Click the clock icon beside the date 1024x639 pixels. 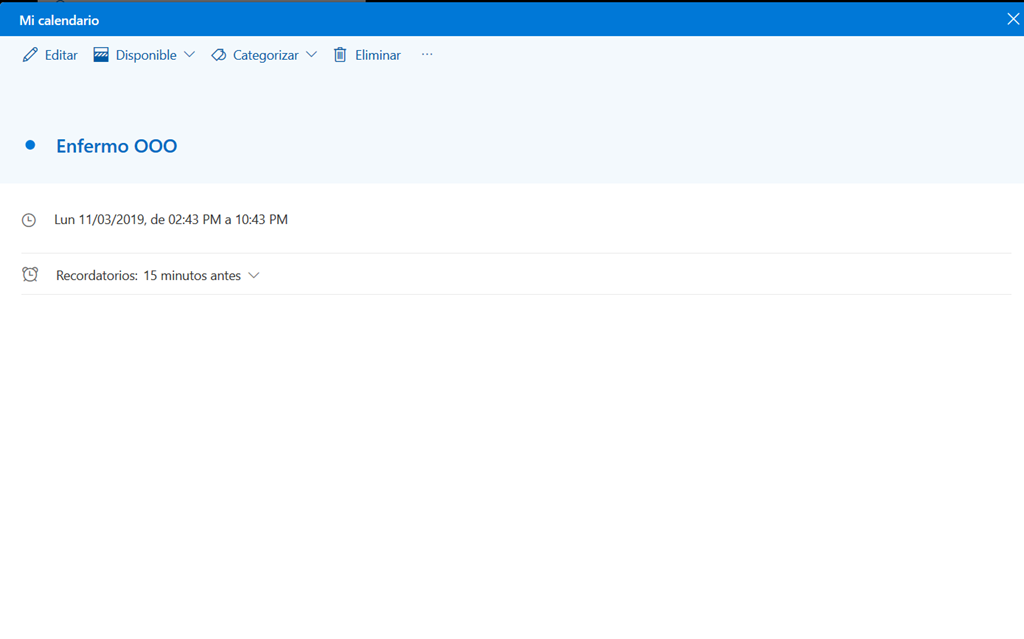click(29, 220)
